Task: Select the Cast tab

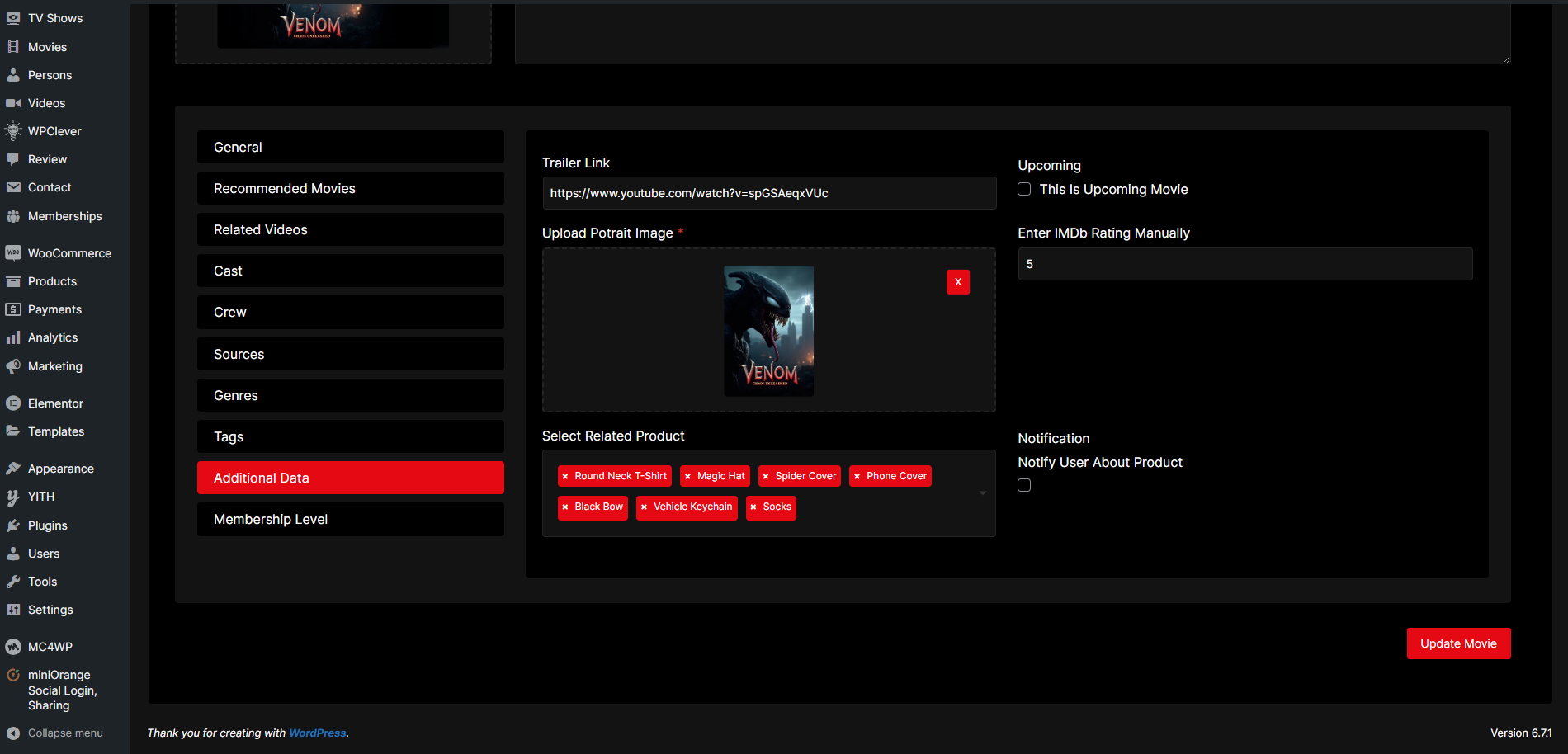Action: pyautogui.click(x=351, y=271)
